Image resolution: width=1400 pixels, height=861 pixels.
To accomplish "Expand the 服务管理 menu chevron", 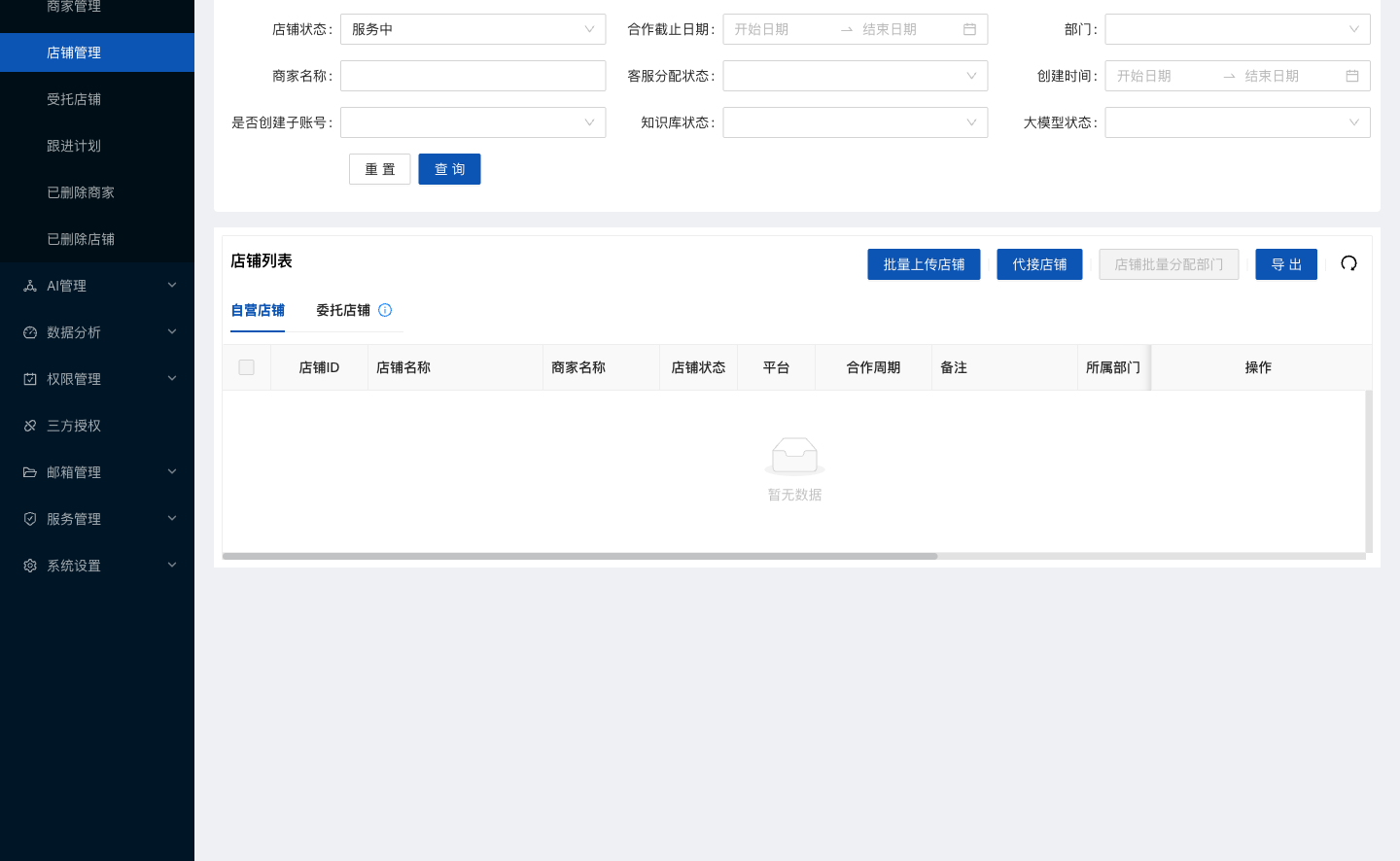I will pos(172,518).
